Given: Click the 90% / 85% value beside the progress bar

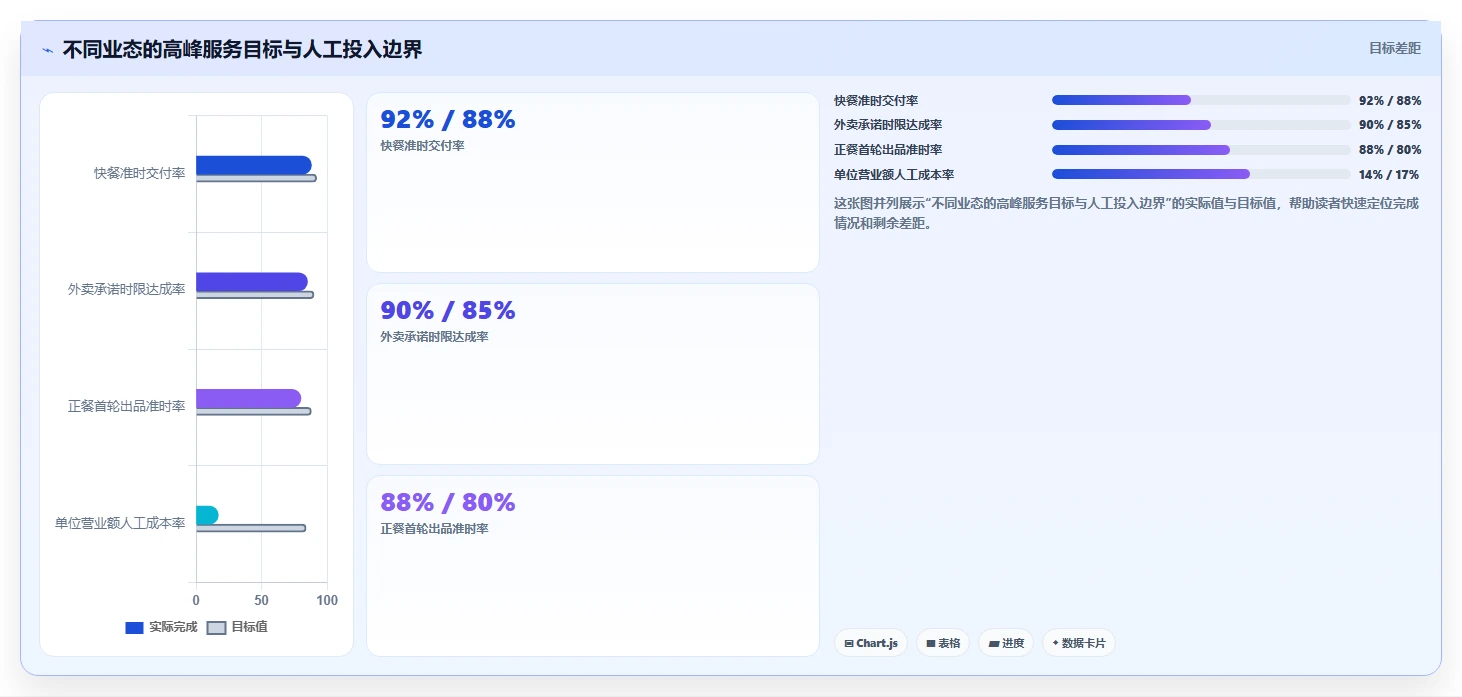Looking at the screenshot, I should [1390, 125].
